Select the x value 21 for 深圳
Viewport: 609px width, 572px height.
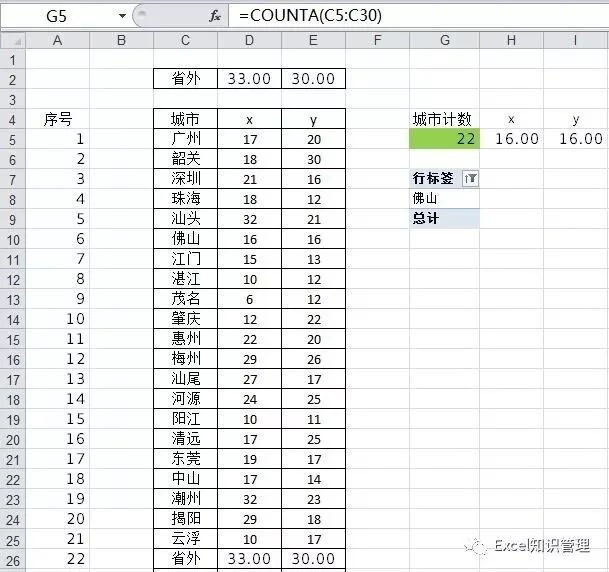249,179
